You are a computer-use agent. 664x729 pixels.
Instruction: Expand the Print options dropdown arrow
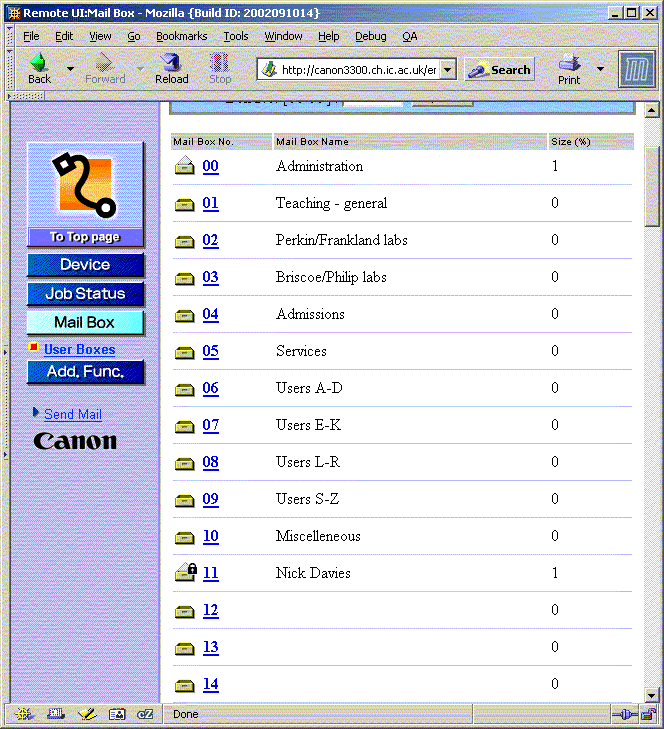[600, 69]
